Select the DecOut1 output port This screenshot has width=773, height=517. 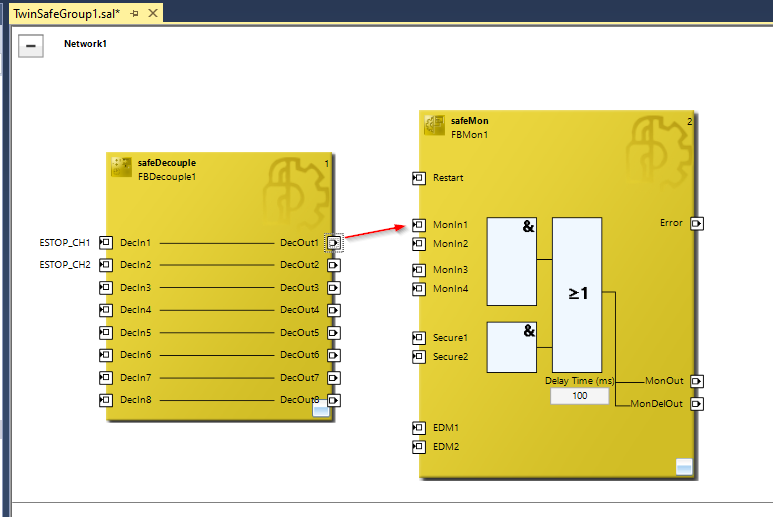pos(334,242)
